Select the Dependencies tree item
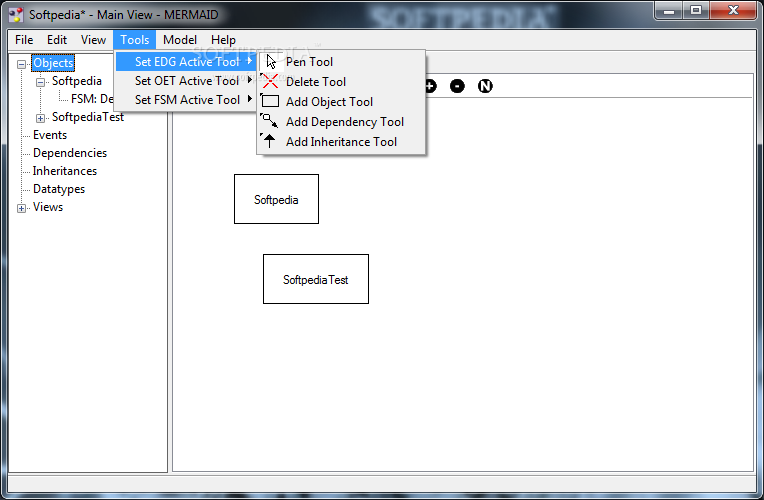Viewport: 764px width, 500px height. [x=70, y=153]
